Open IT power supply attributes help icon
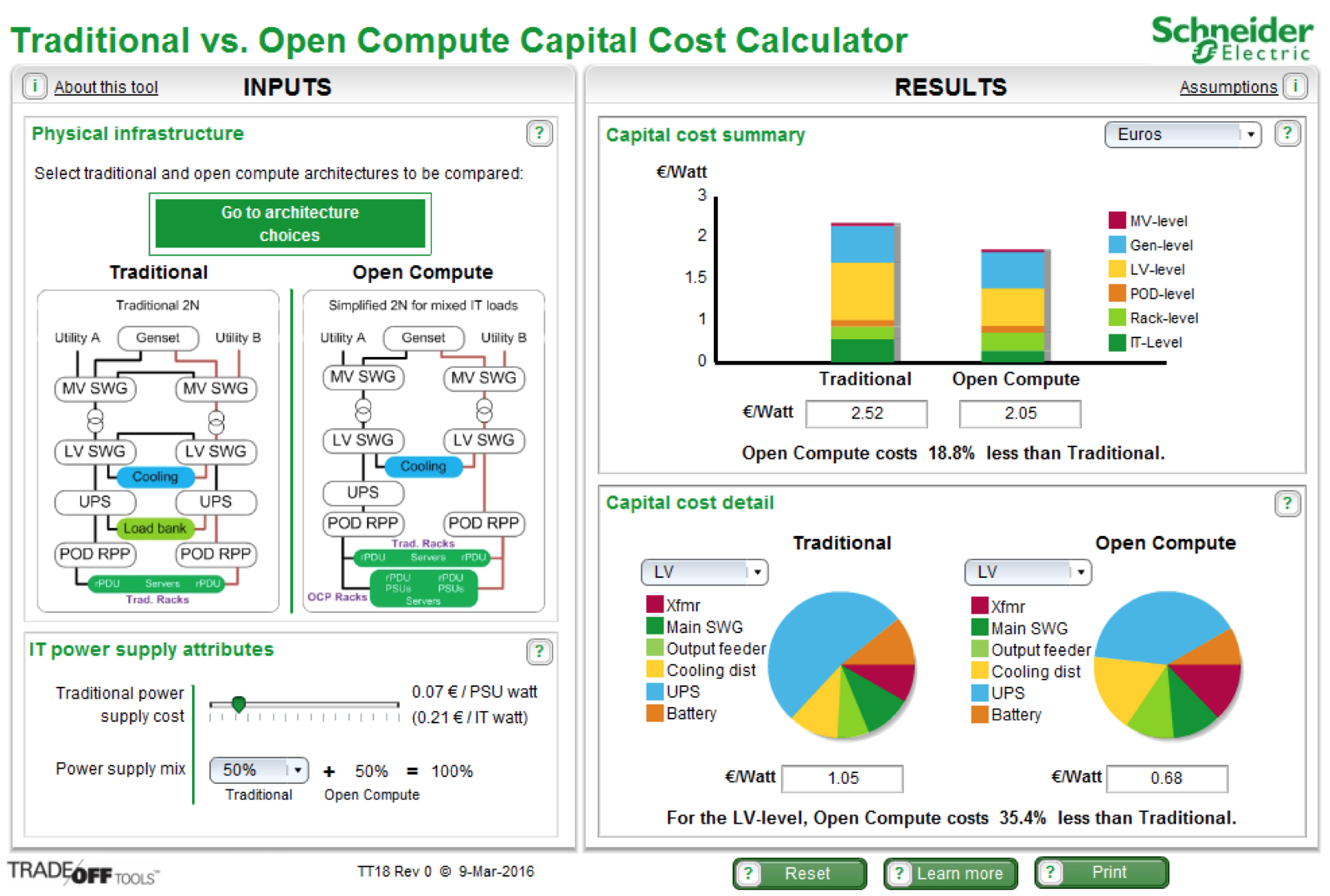This screenshot has height=896, width=1330. (x=539, y=652)
